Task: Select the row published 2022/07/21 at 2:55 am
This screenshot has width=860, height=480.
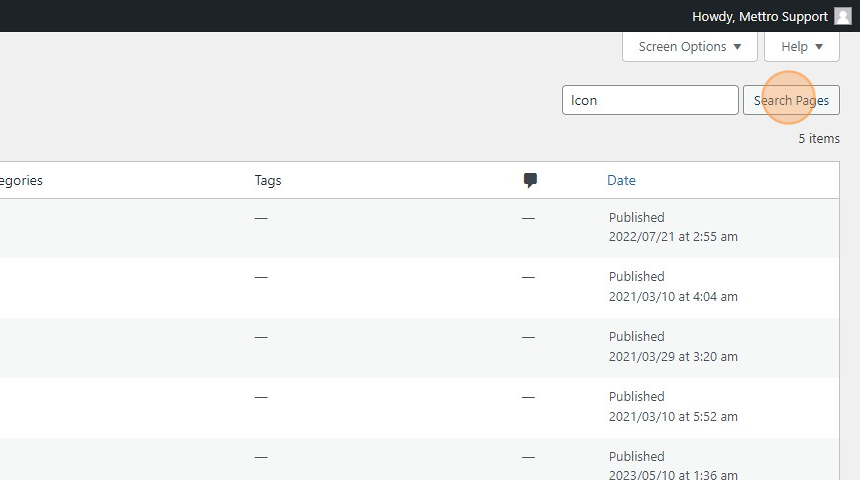Action: pyautogui.click(x=419, y=228)
